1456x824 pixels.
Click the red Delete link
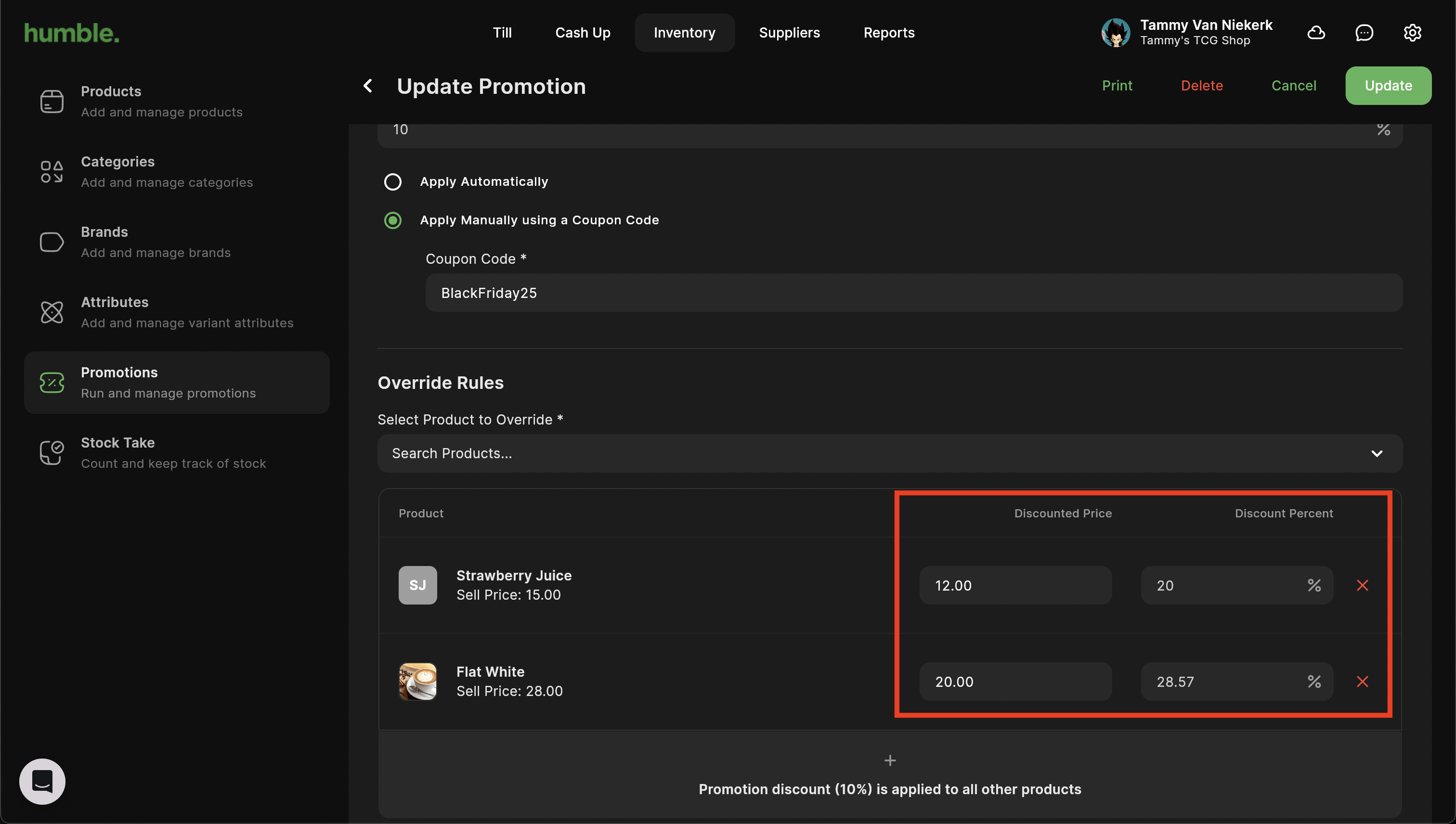[x=1201, y=86]
